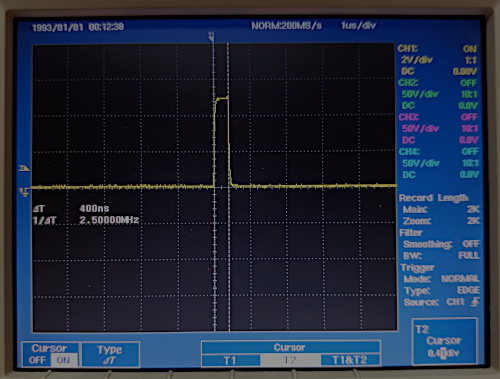Click the 00:12:38 clock time
500x379 pixels.
click(106, 27)
